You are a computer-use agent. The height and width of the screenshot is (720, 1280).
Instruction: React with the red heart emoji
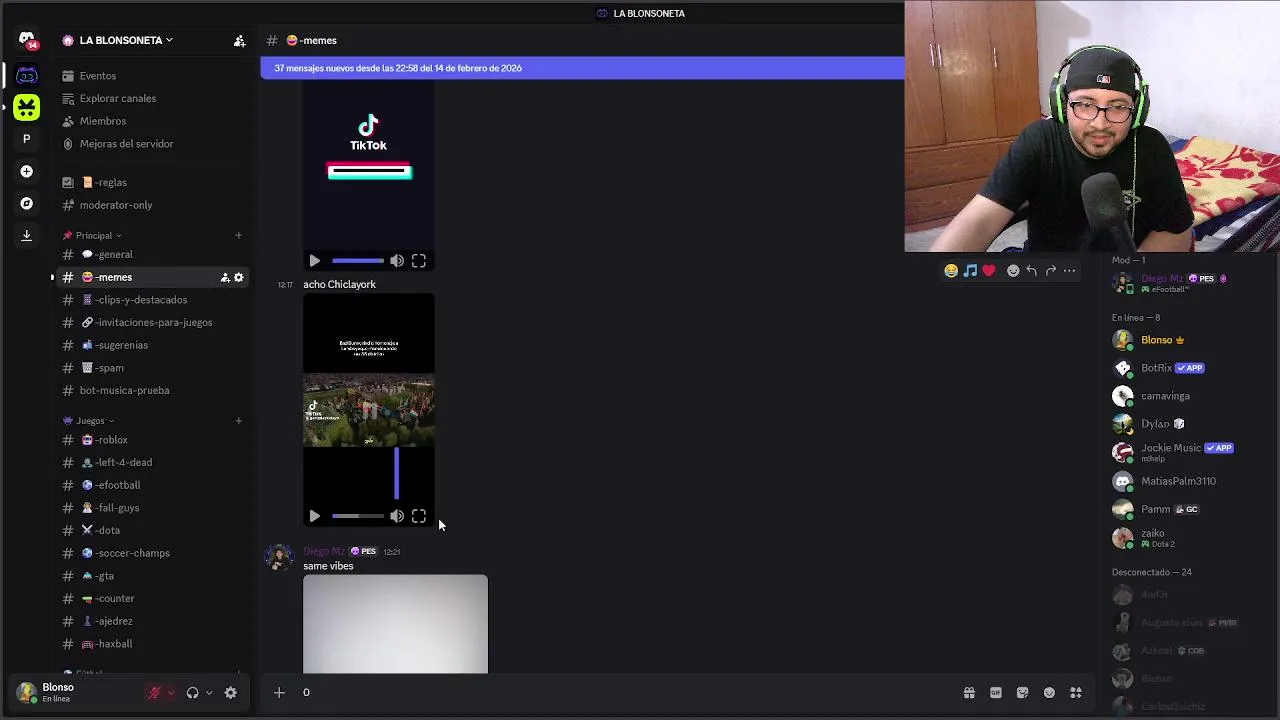pos(989,271)
